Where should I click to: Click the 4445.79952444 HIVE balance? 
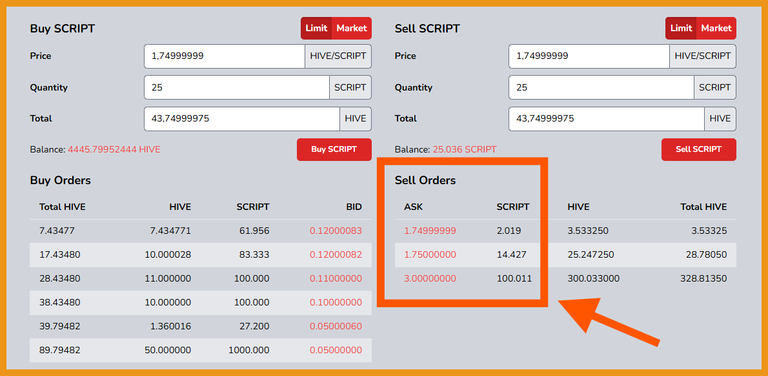[114, 149]
